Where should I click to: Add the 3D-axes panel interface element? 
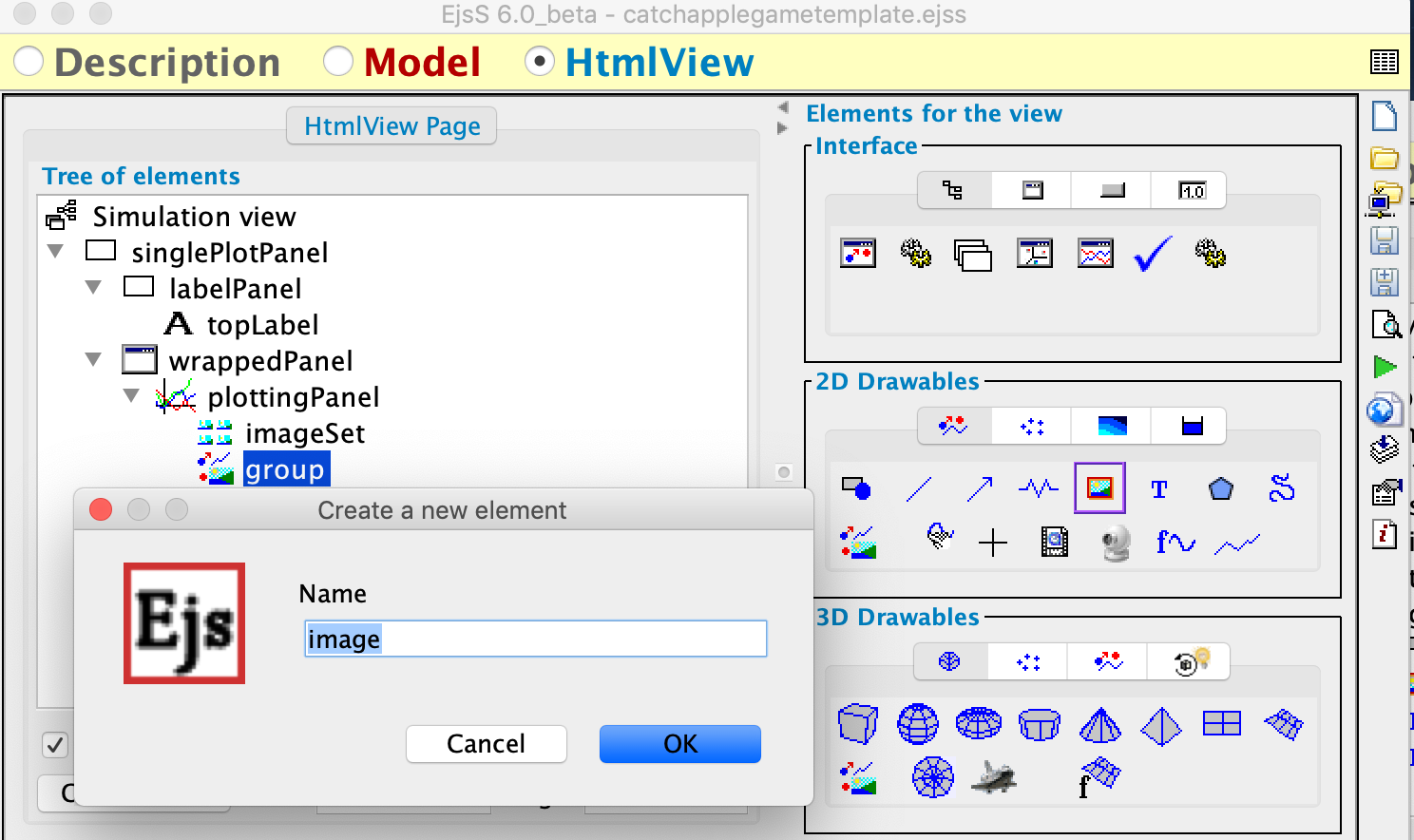pyautogui.click(x=1035, y=254)
